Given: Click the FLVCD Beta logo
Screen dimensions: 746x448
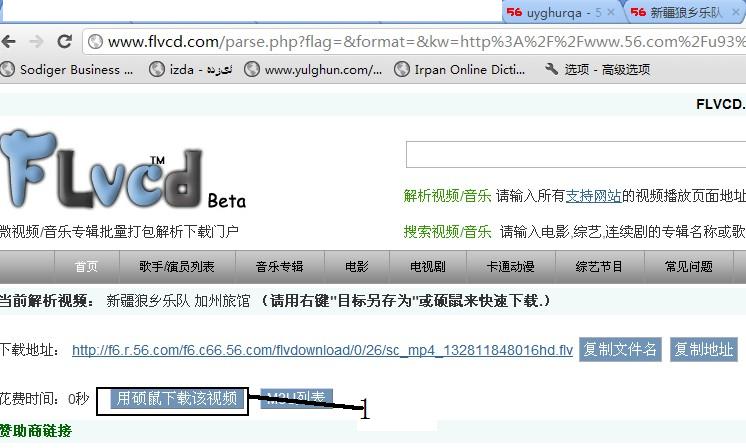Looking at the screenshot, I should [x=122, y=170].
